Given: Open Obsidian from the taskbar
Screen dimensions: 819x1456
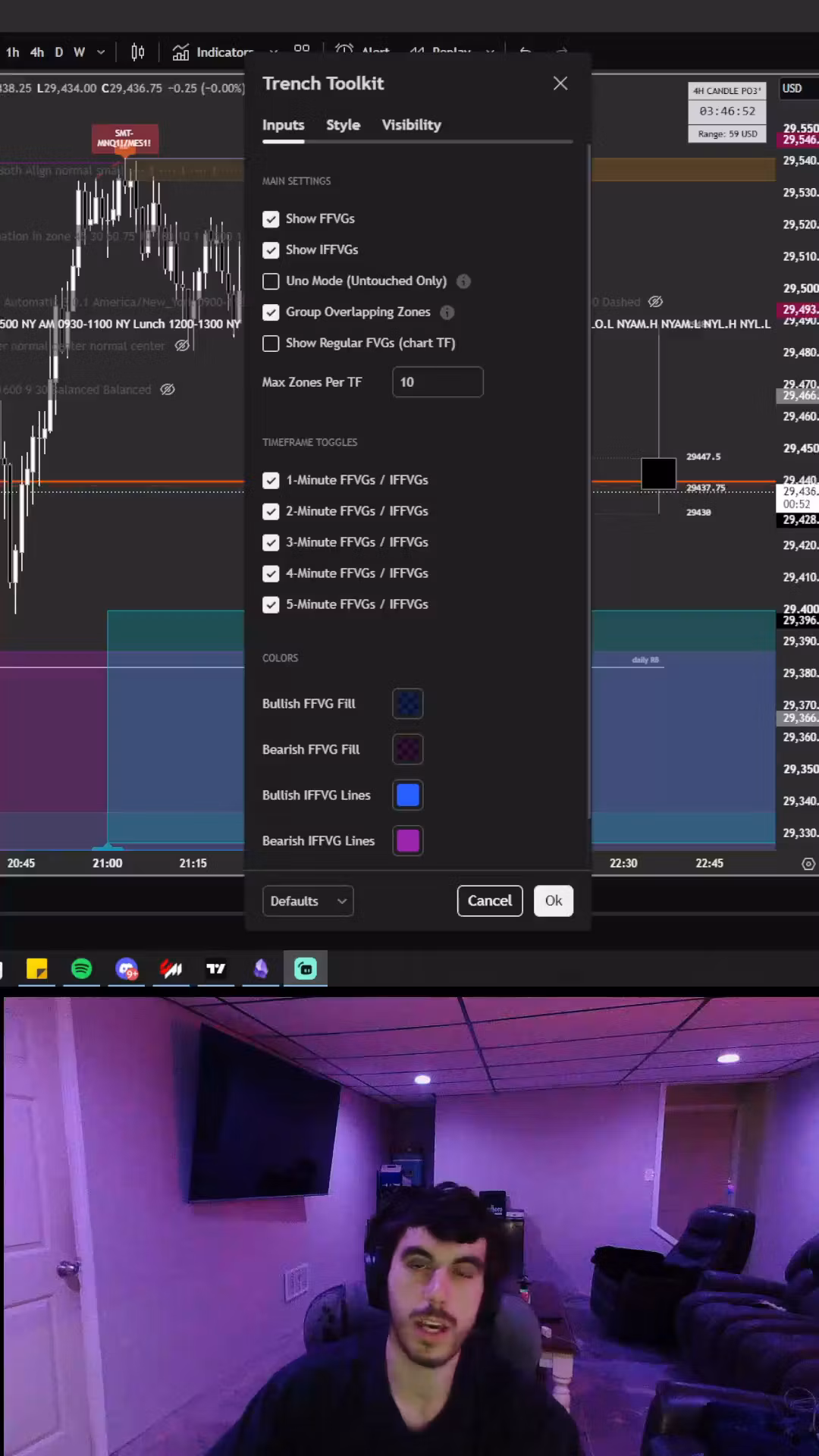Looking at the screenshot, I should pos(261,968).
